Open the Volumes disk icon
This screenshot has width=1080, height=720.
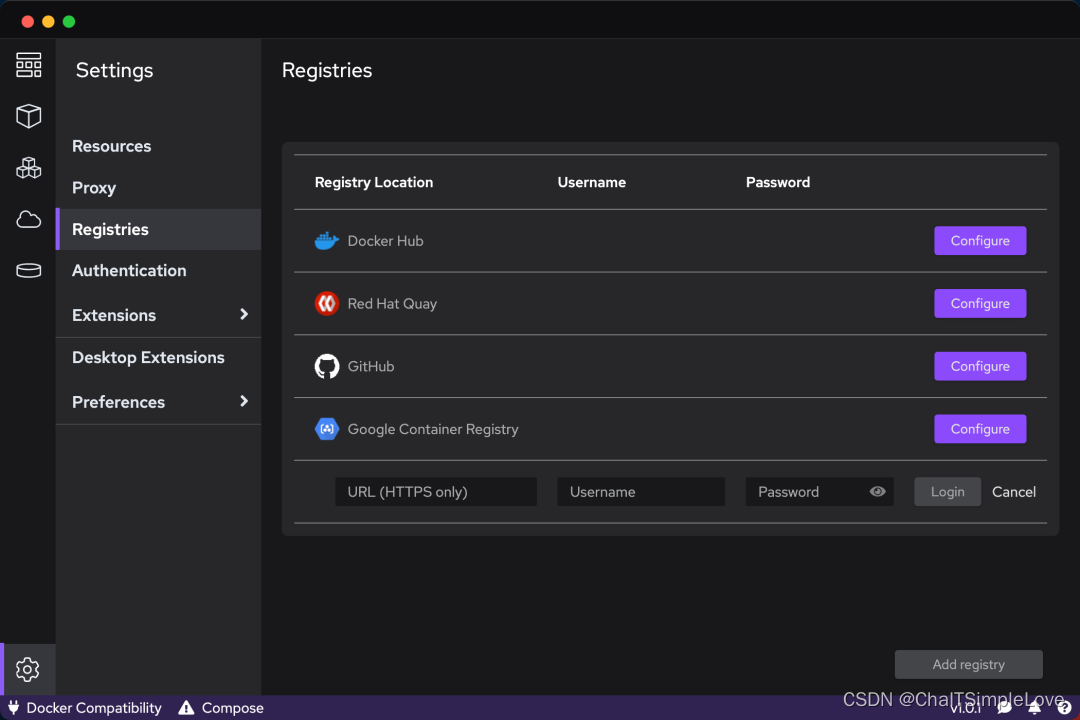(28, 271)
